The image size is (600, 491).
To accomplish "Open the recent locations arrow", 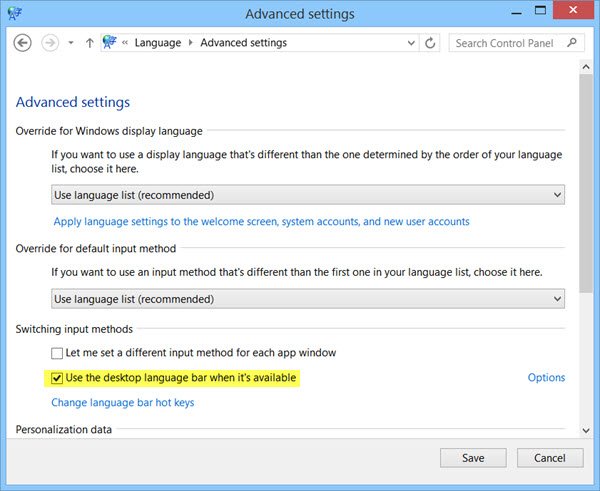I will 71,44.
